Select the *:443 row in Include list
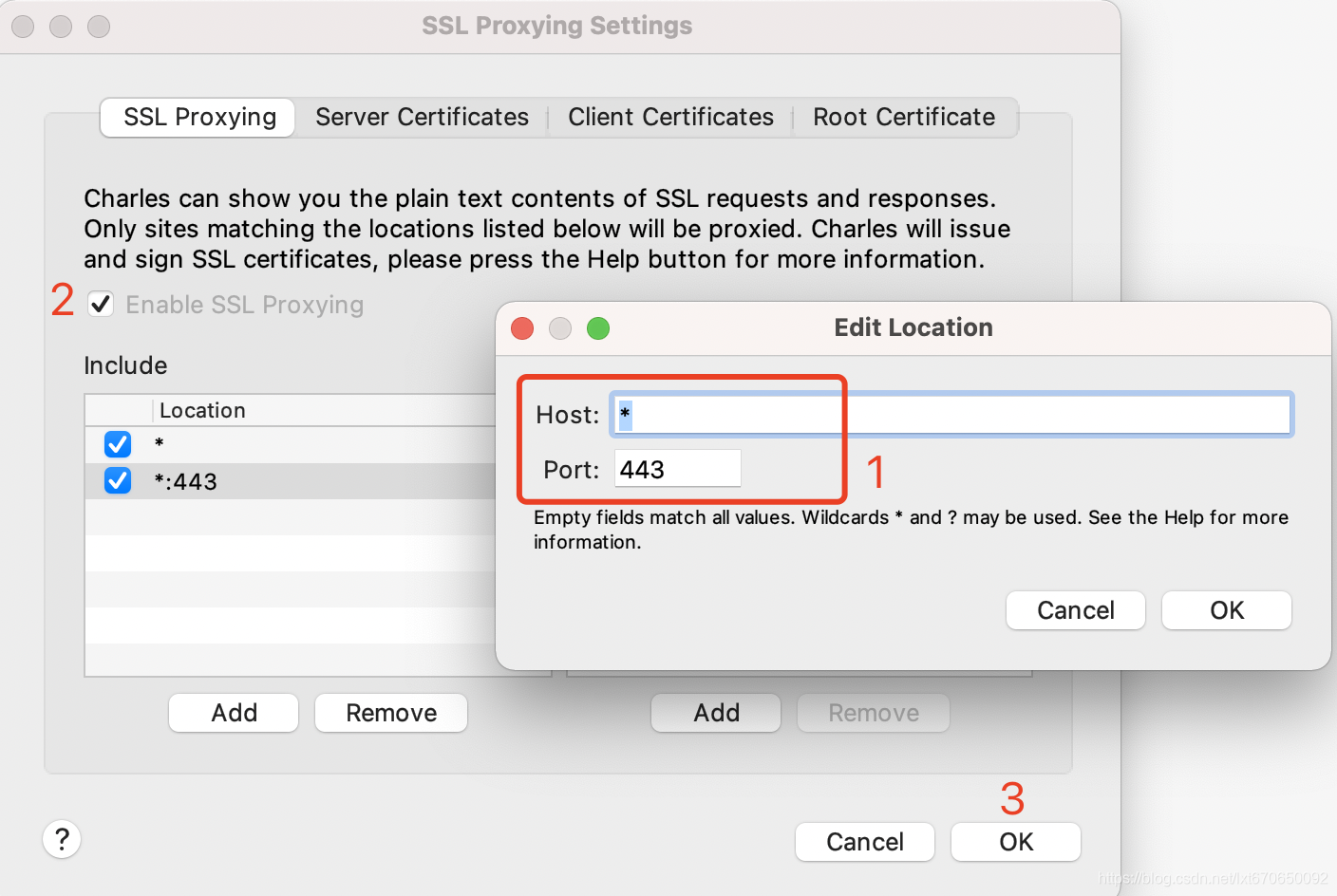 coord(291,481)
